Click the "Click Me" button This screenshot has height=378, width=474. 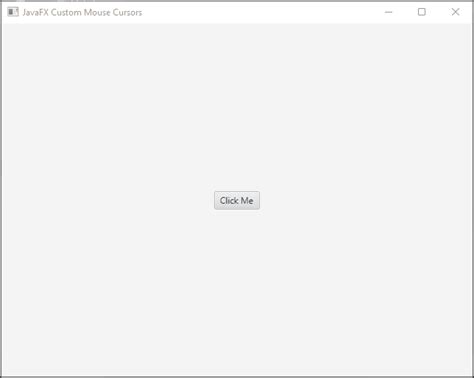click(x=237, y=200)
